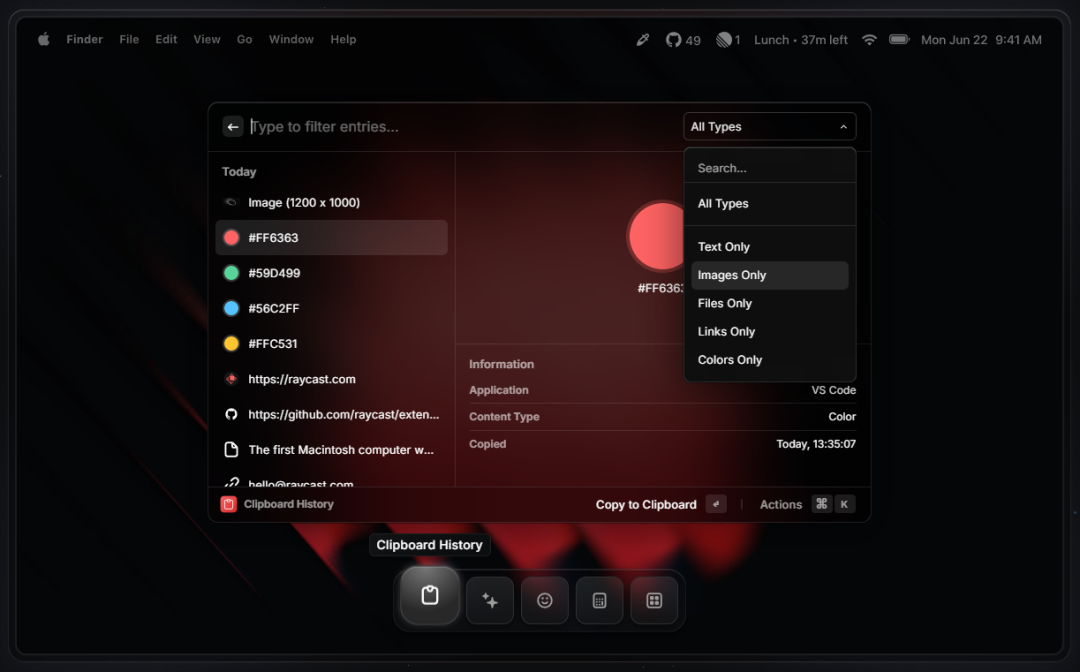This screenshot has width=1080, height=672.
Task: Click the Wi-Fi status icon
Action: [869, 40]
